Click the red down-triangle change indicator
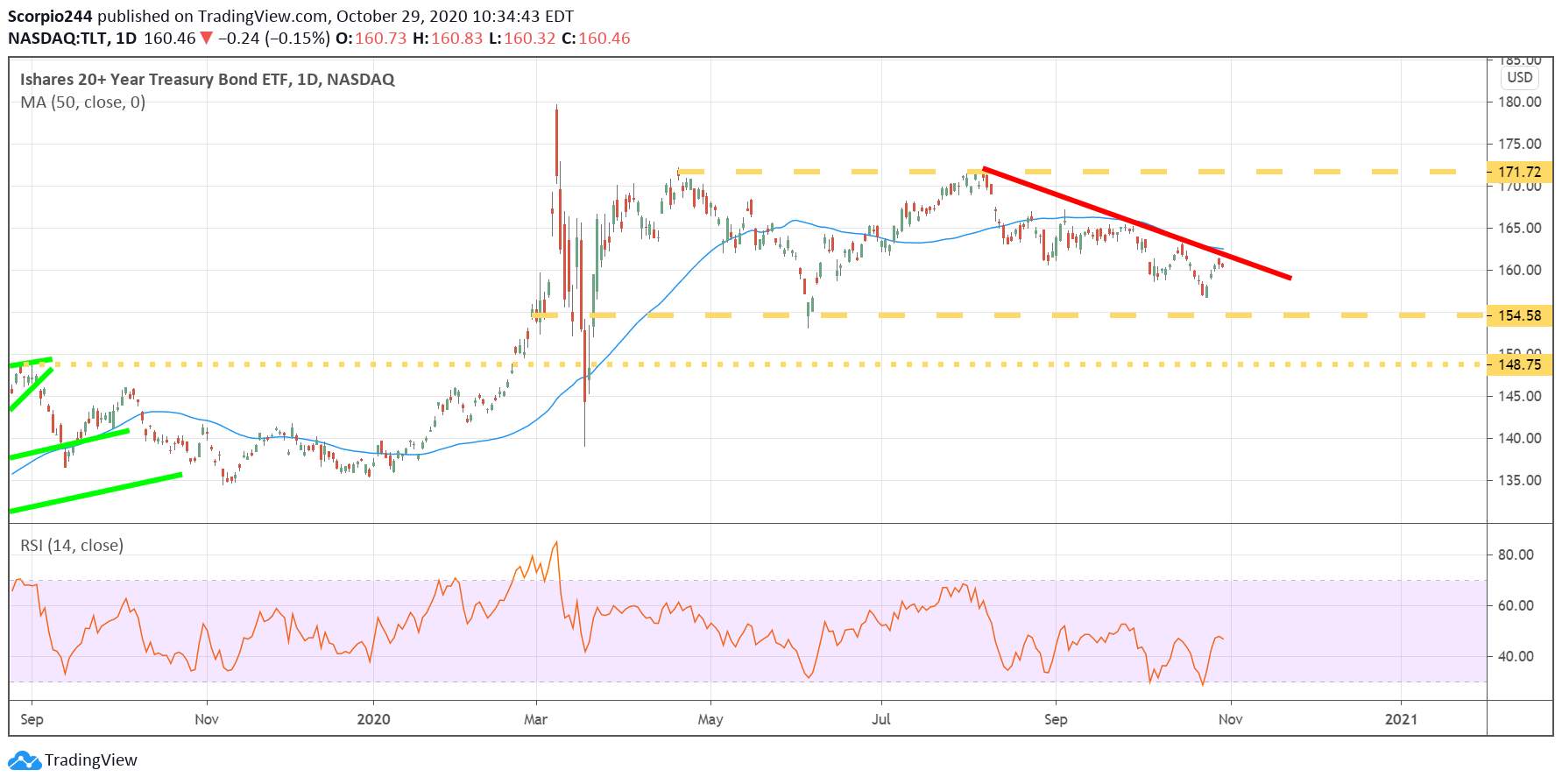Viewport: 1562px width, 784px height. [206, 39]
